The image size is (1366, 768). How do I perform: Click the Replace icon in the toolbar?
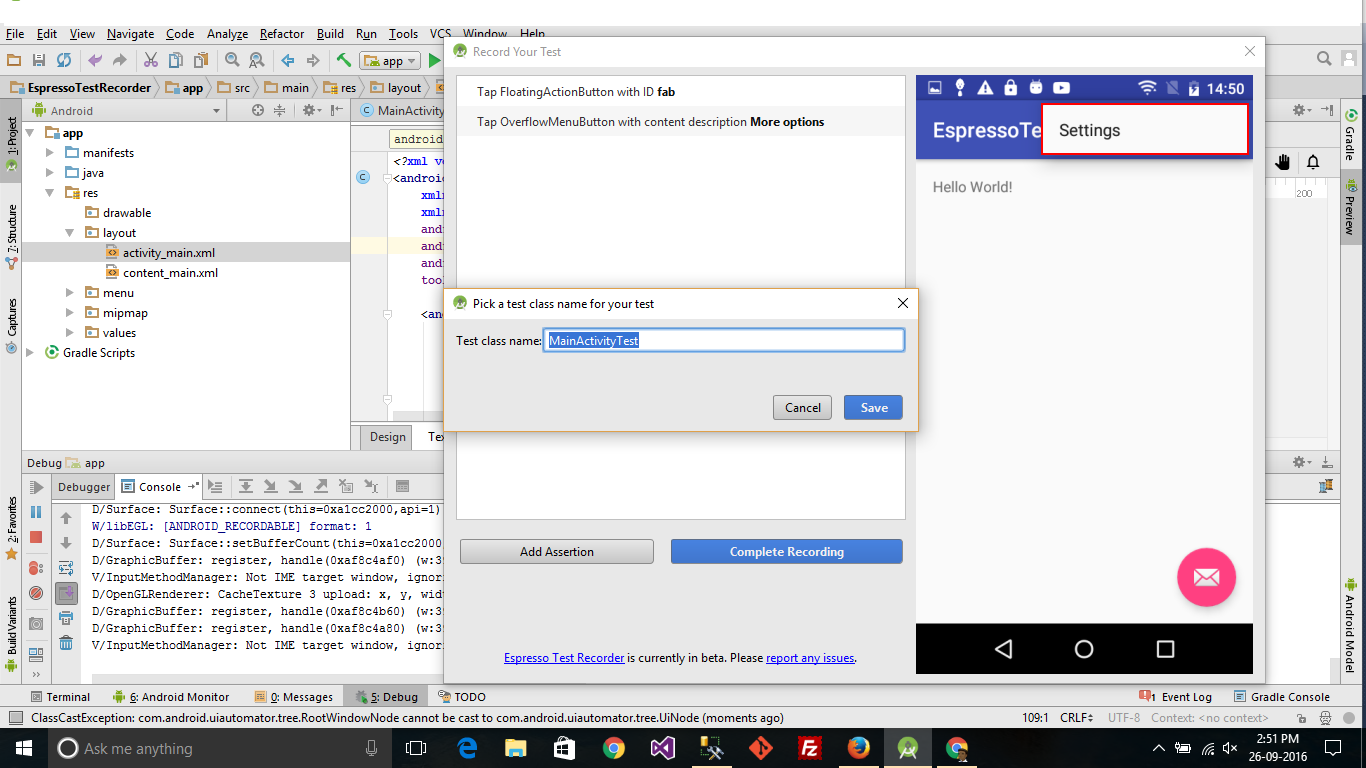point(257,61)
